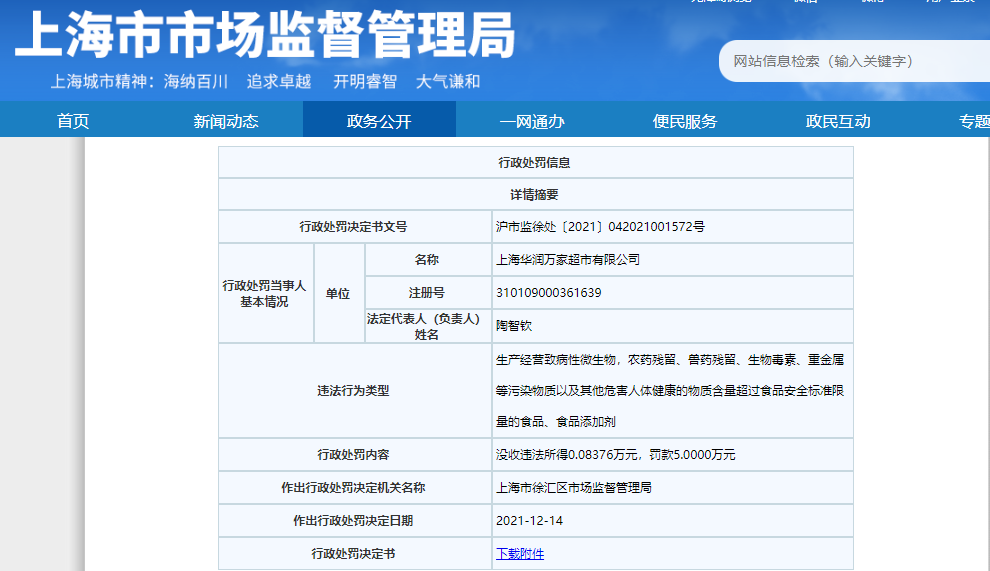This screenshot has height=571, width=990.
Task: Click the 上海市市场监督管理局 site title
Action: (x=265, y=34)
